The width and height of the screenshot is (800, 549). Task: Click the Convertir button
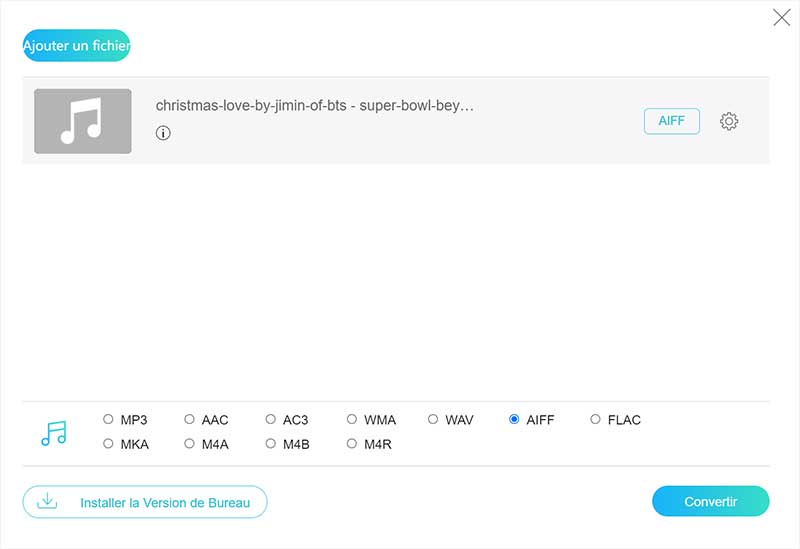click(710, 501)
